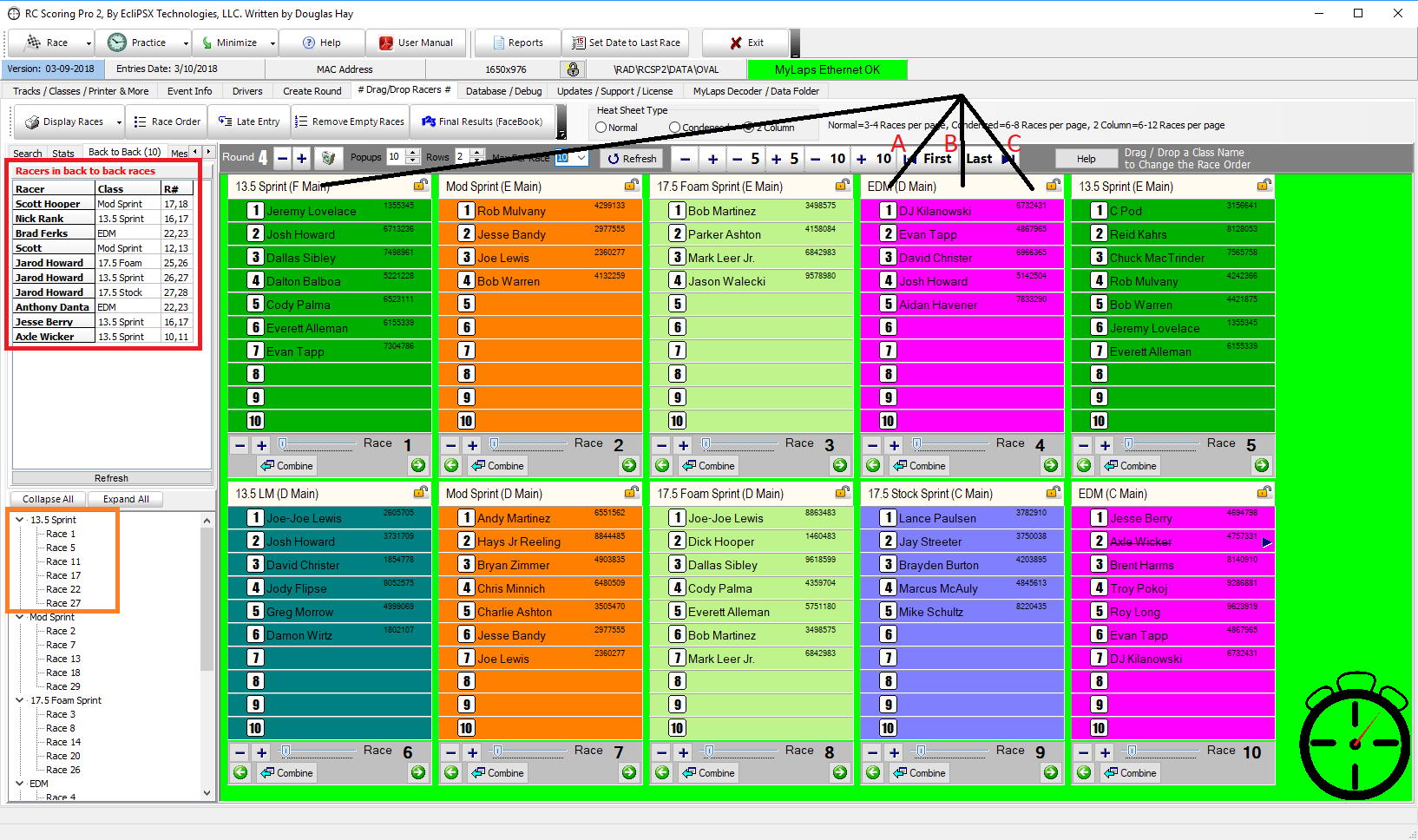
Task: Open the Practice dropdown arrow
Action: point(186,43)
